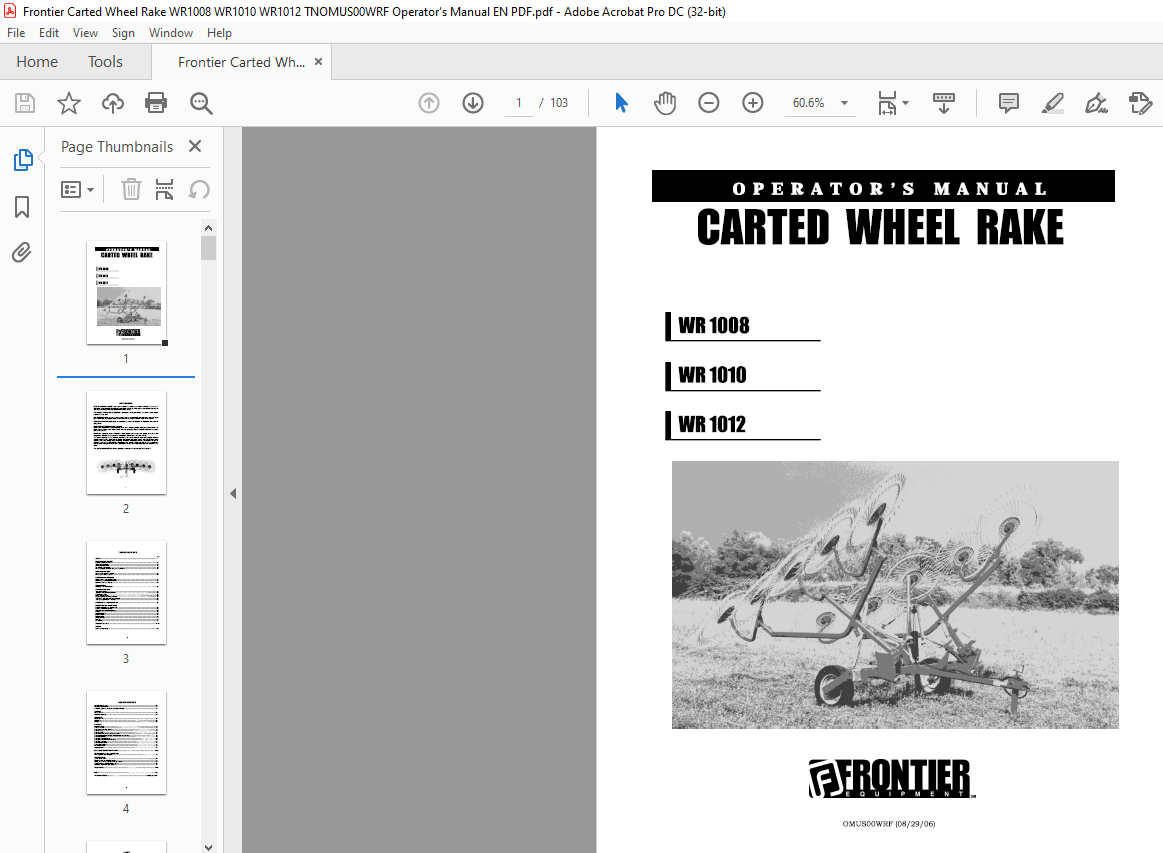This screenshot has height=853, width=1163.
Task: Open the Bookmarks pane icon
Action: coord(22,207)
